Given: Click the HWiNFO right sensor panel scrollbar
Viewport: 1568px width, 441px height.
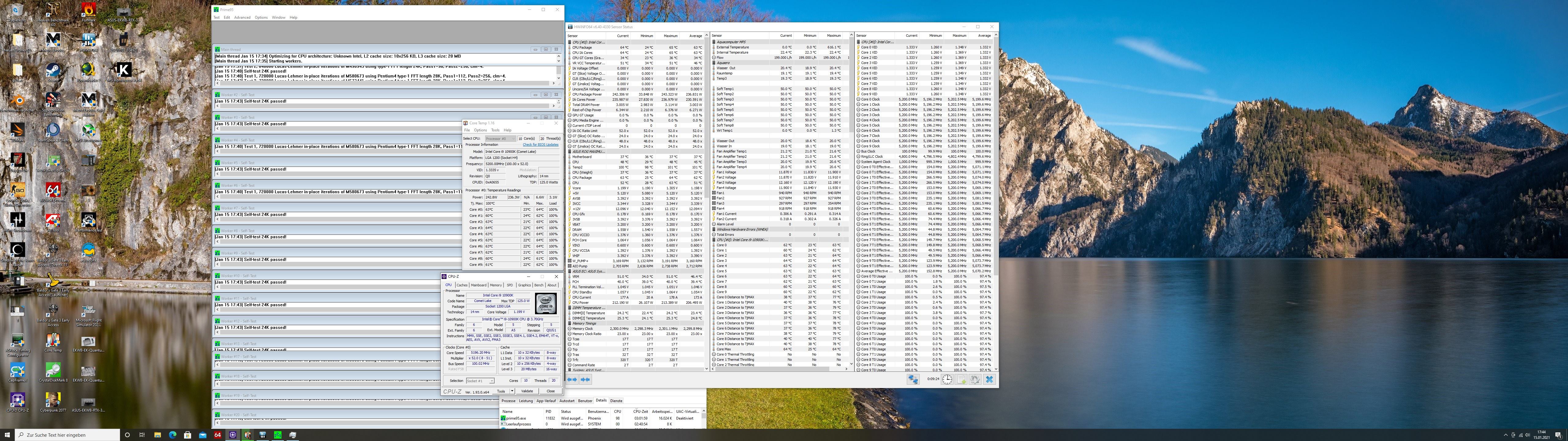Looking at the screenshot, I should pos(996,201).
